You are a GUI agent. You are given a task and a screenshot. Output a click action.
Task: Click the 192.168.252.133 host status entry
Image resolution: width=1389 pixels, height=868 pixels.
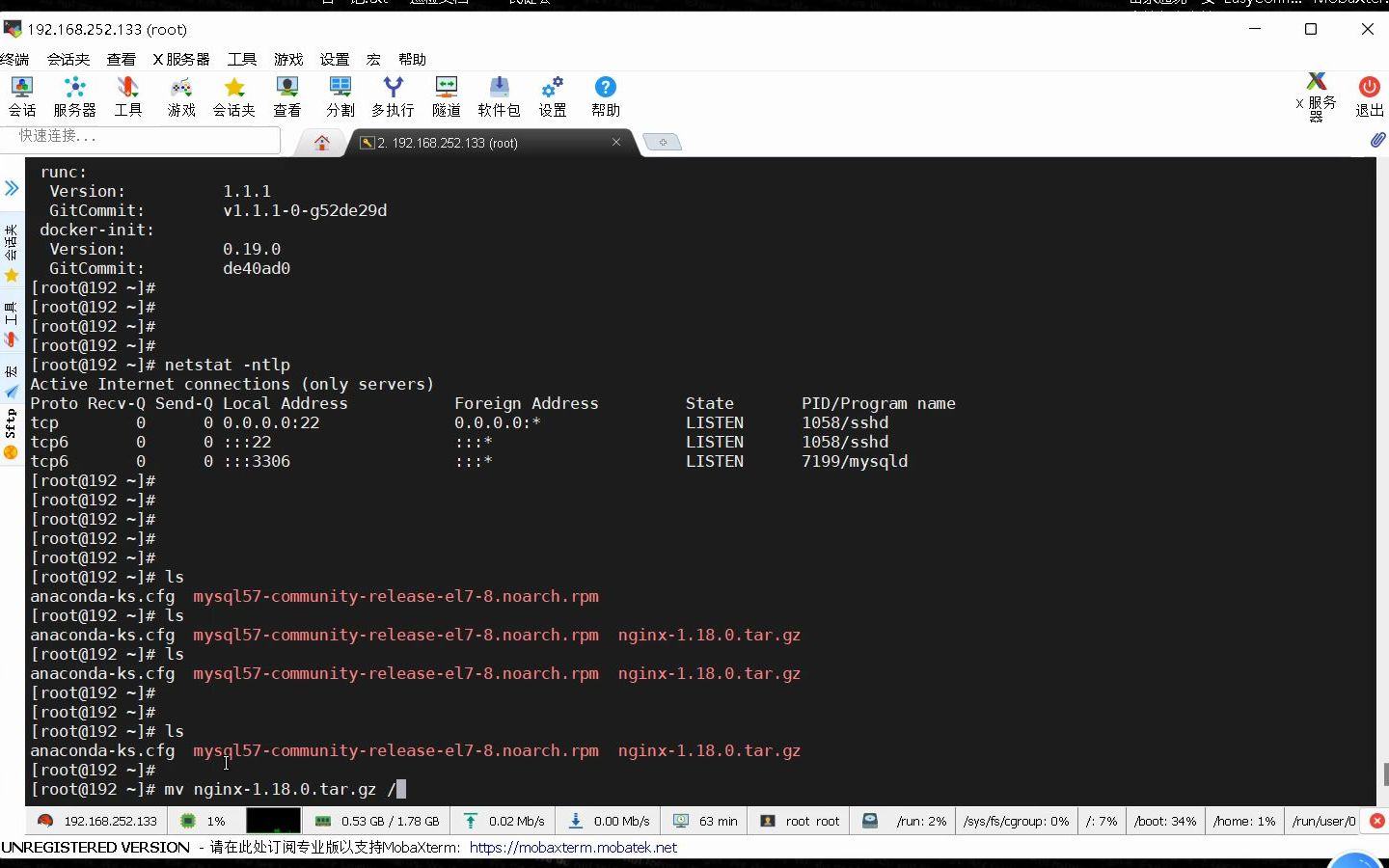coord(97,821)
